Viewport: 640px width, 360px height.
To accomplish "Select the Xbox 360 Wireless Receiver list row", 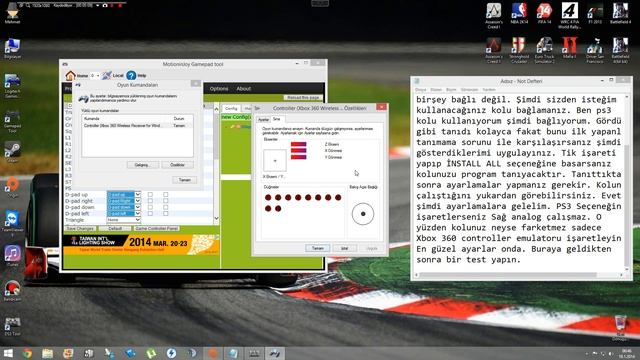I will 137,126.
